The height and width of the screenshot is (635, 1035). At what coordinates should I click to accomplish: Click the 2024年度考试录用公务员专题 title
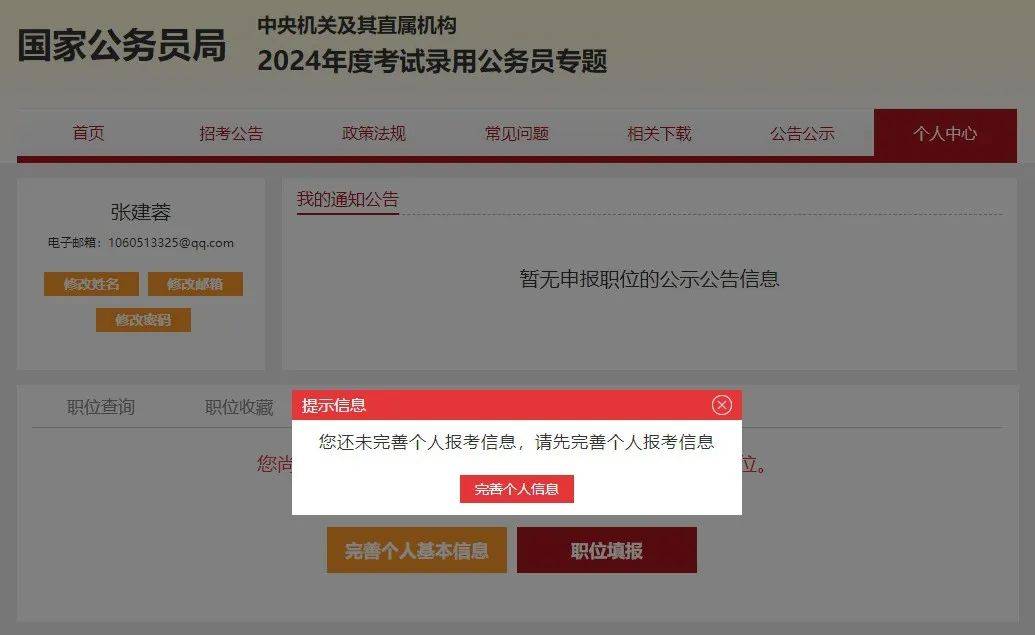(432, 61)
